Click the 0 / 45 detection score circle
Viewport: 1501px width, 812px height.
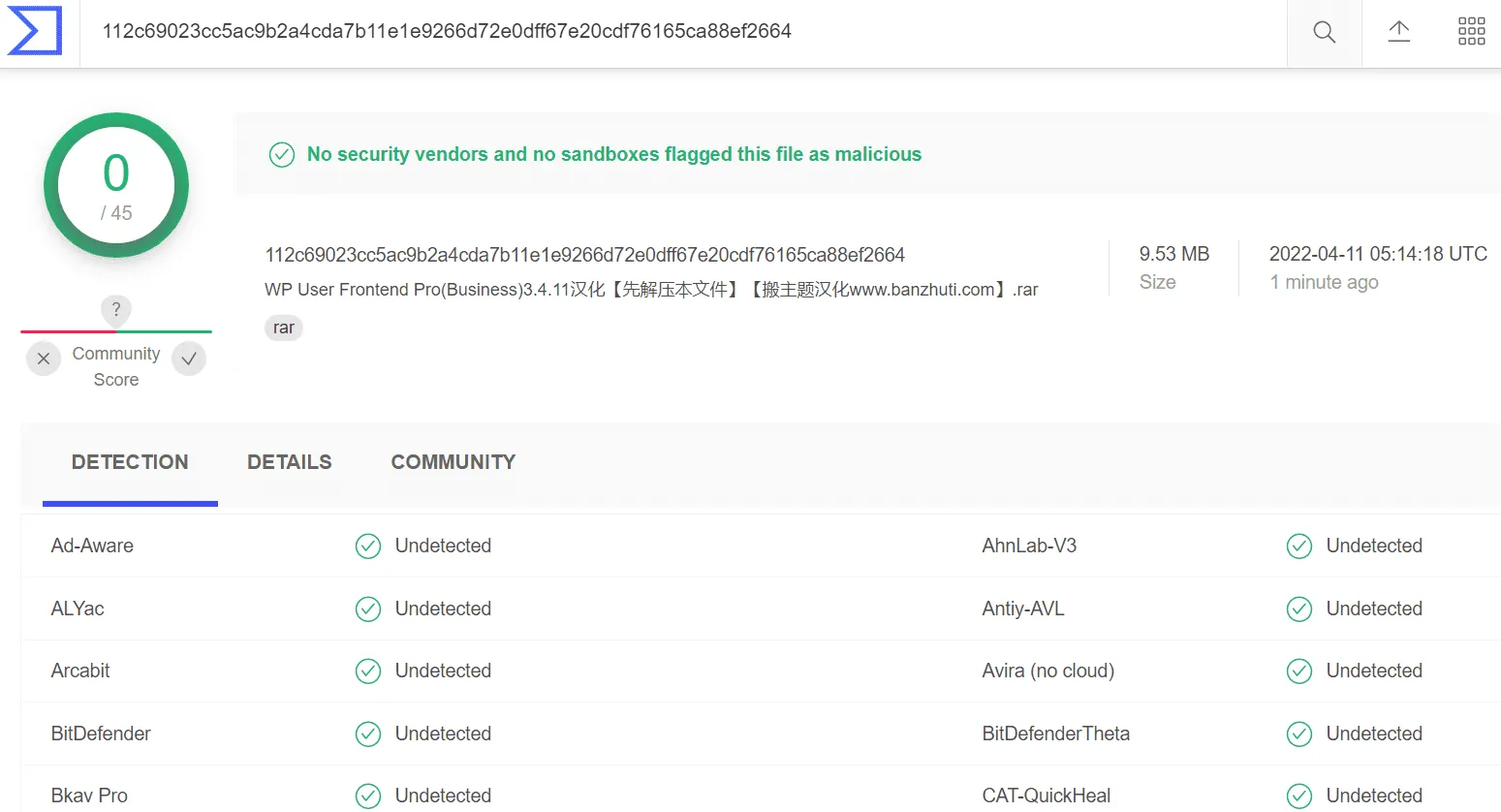tap(116, 186)
